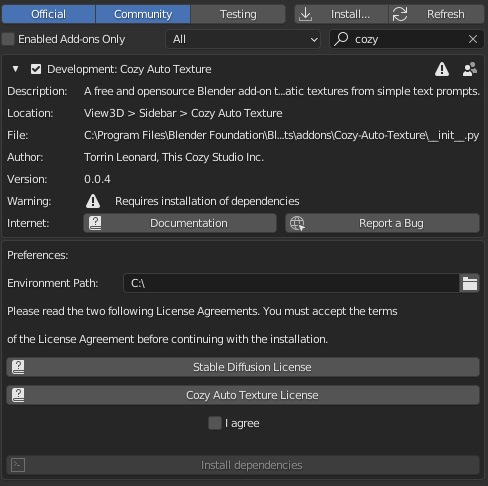
Task: Open the Cozy Auto Texture License
Action: point(243,395)
